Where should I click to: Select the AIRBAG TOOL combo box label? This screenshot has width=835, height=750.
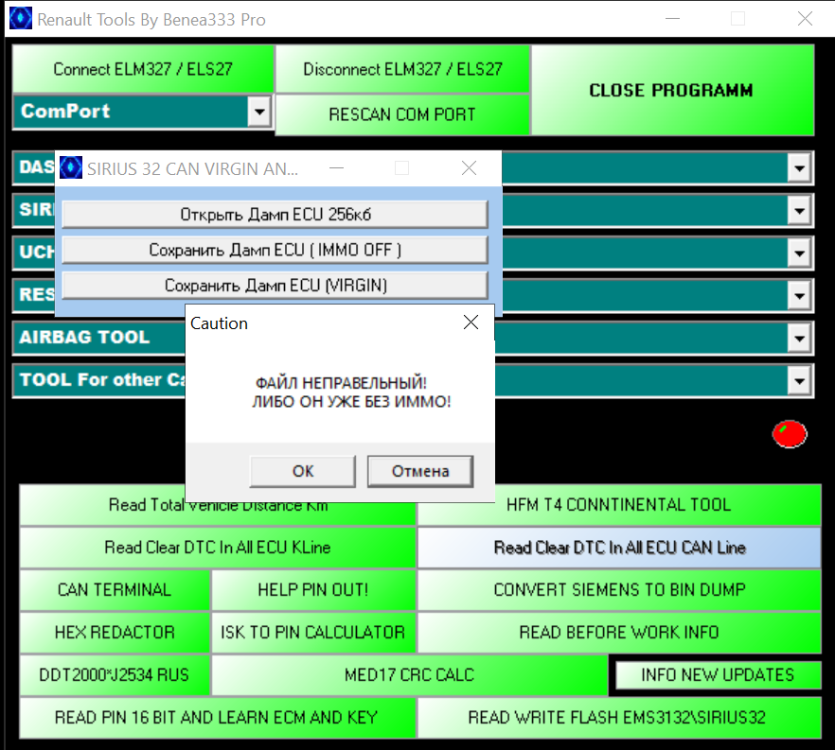pyautogui.click(x=84, y=337)
